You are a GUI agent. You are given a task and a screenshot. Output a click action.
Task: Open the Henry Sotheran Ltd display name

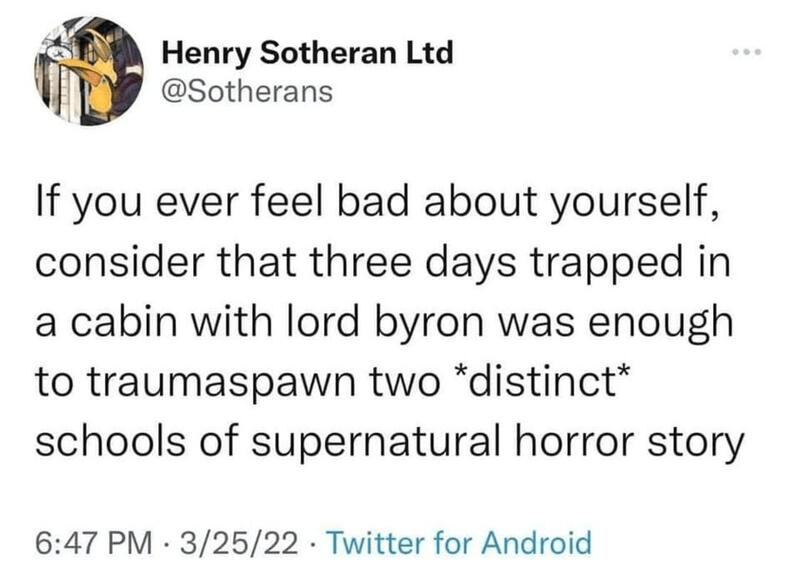(x=306, y=52)
